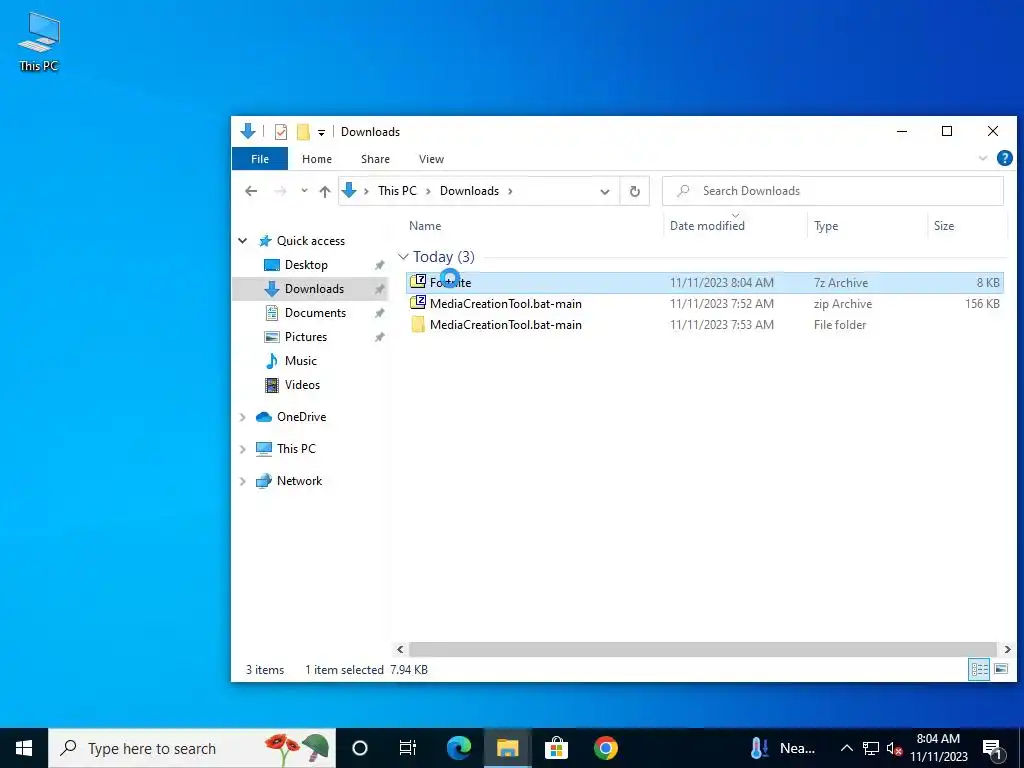The height and width of the screenshot is (768, 1024).
Task: Click the 7z Archive icon beside Fortnite
Action: tap(418, 282)
